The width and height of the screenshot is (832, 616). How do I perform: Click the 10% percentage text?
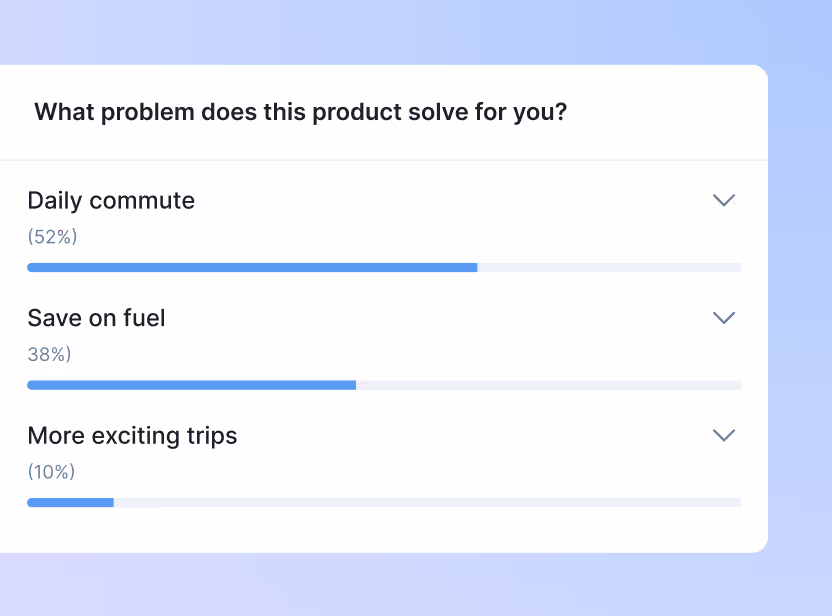51,472
